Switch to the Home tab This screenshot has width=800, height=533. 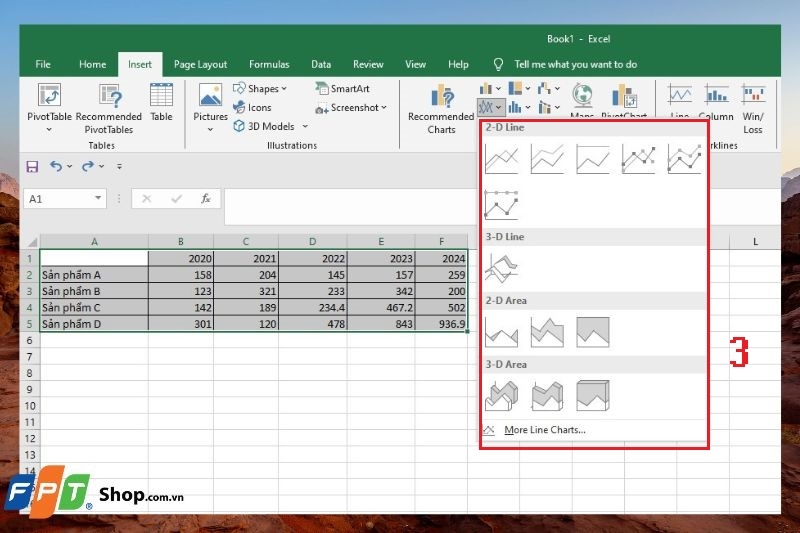tap(92, 64)
